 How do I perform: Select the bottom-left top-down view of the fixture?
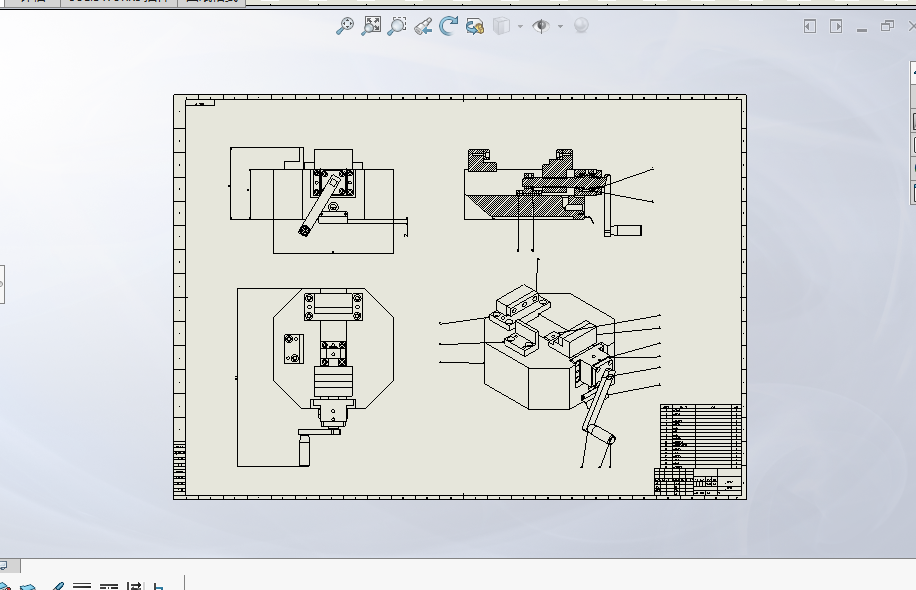tap(315, 377)
